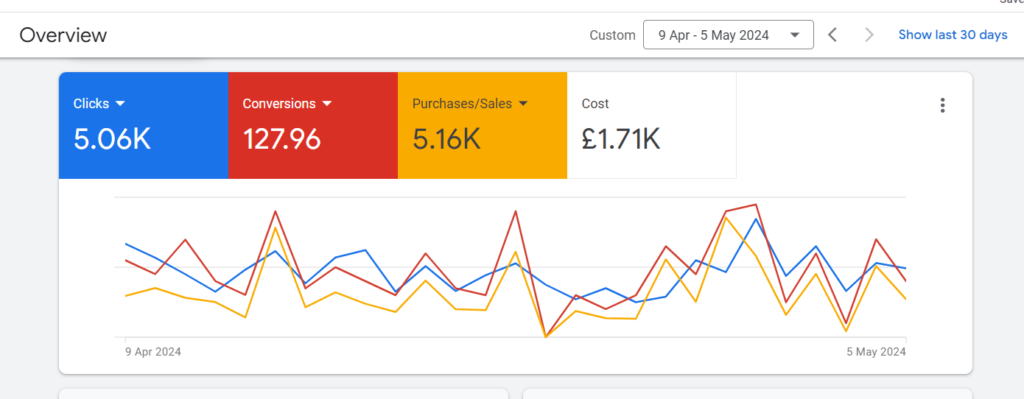Select the yellow Purchases/Sales metric card
1024x399 pixels.
tap(483, 125)
